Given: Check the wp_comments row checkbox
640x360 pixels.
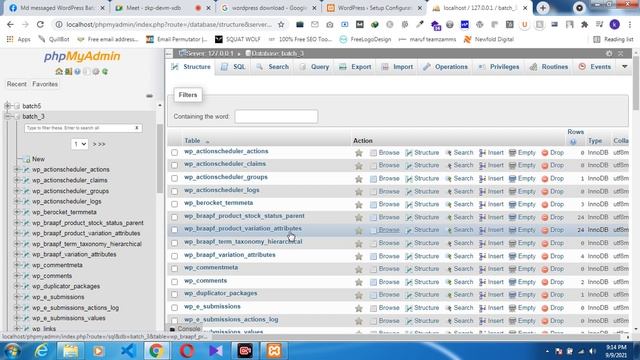Looking at the screenshot, I should 175,282.
